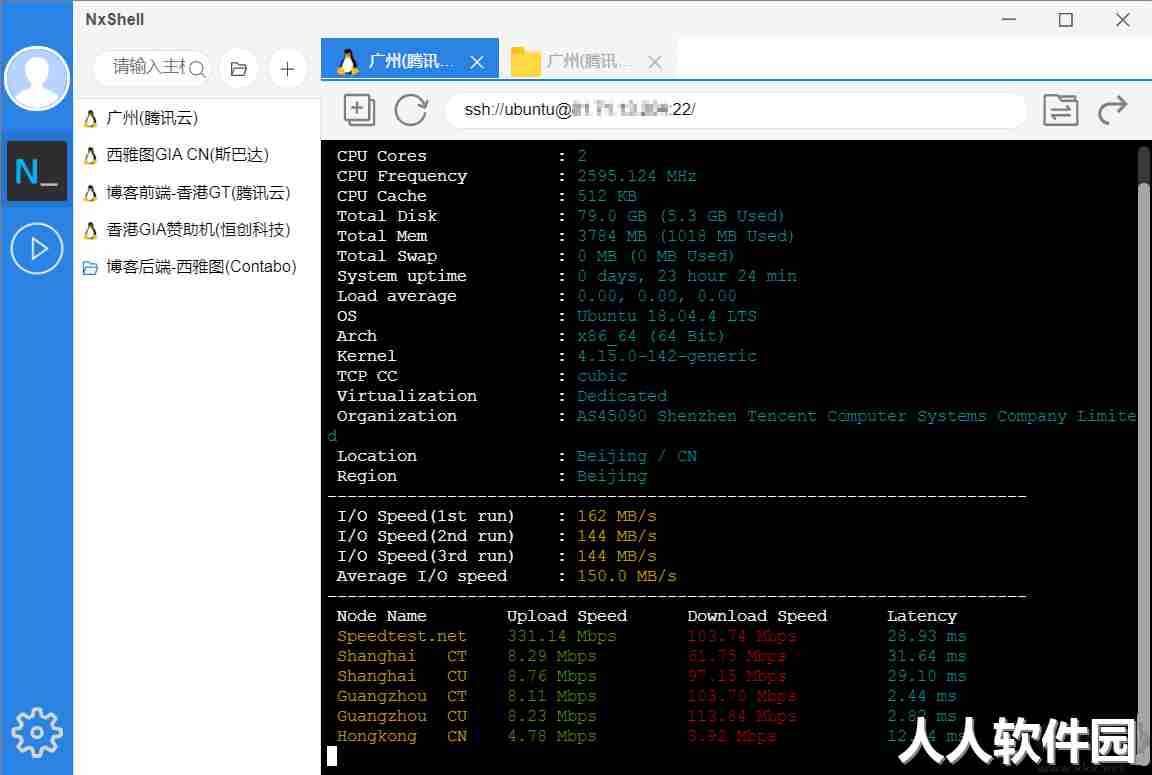
Task: Close the folder file-manager tab
Action: click(655, 62)
